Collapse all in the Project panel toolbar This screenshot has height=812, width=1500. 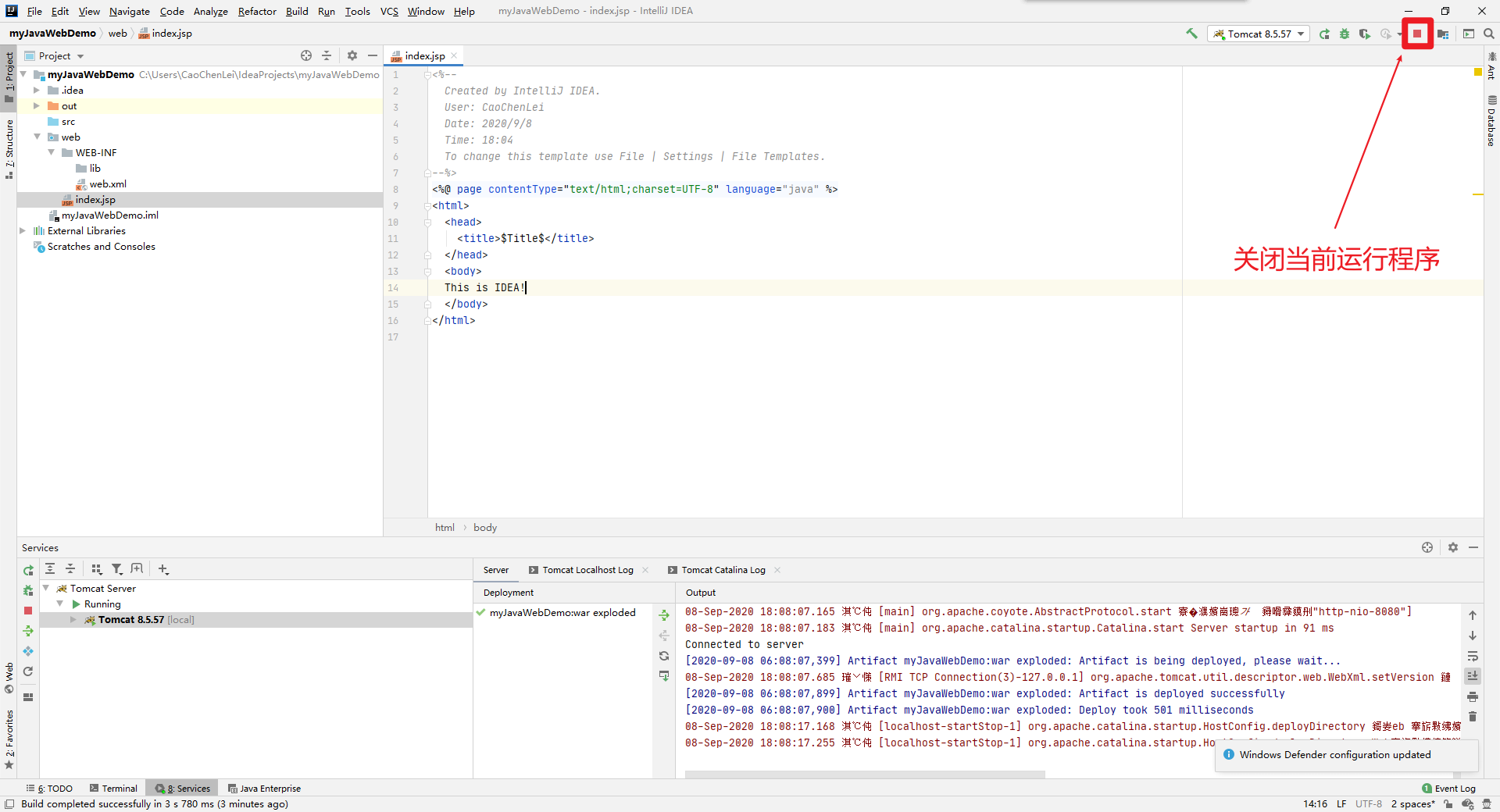327,55
